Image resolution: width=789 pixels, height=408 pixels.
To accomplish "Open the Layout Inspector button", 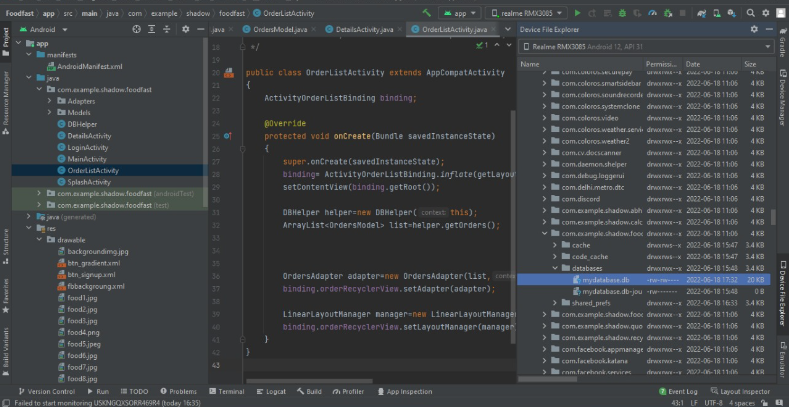I will (740, 391).
